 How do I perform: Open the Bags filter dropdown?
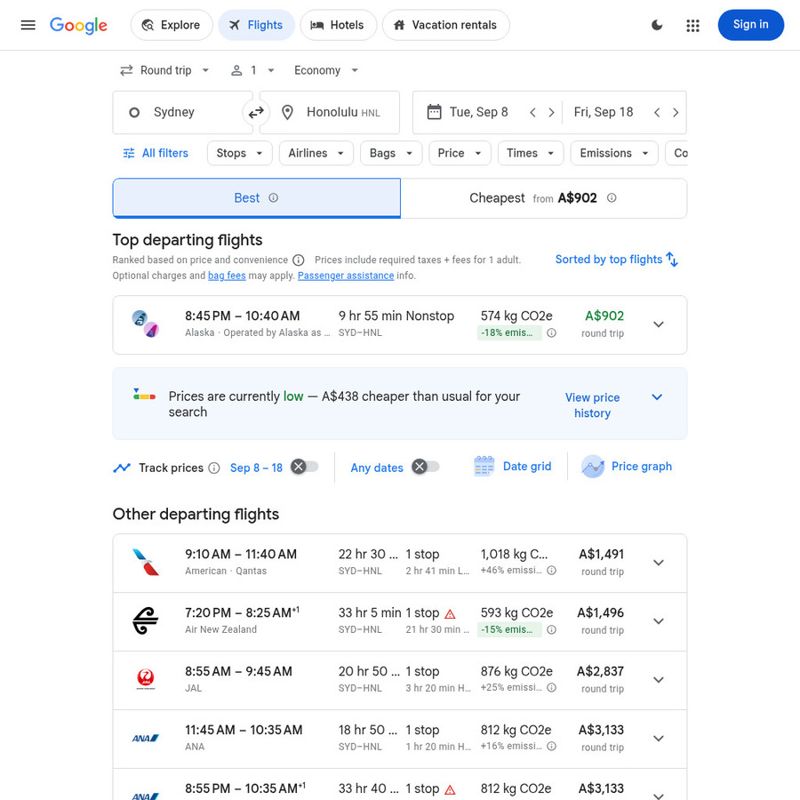coord(391,153)
